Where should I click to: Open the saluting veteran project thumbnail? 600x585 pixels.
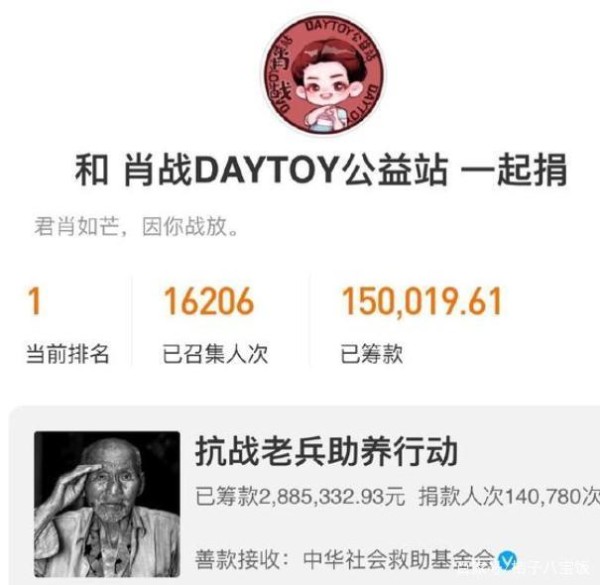[107, 504]
